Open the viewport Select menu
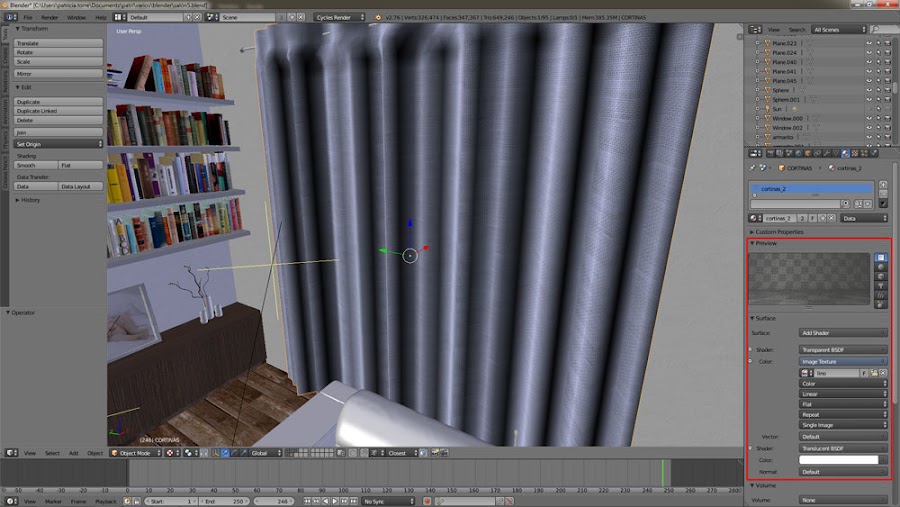900x507 pixels. pos(52,453)
